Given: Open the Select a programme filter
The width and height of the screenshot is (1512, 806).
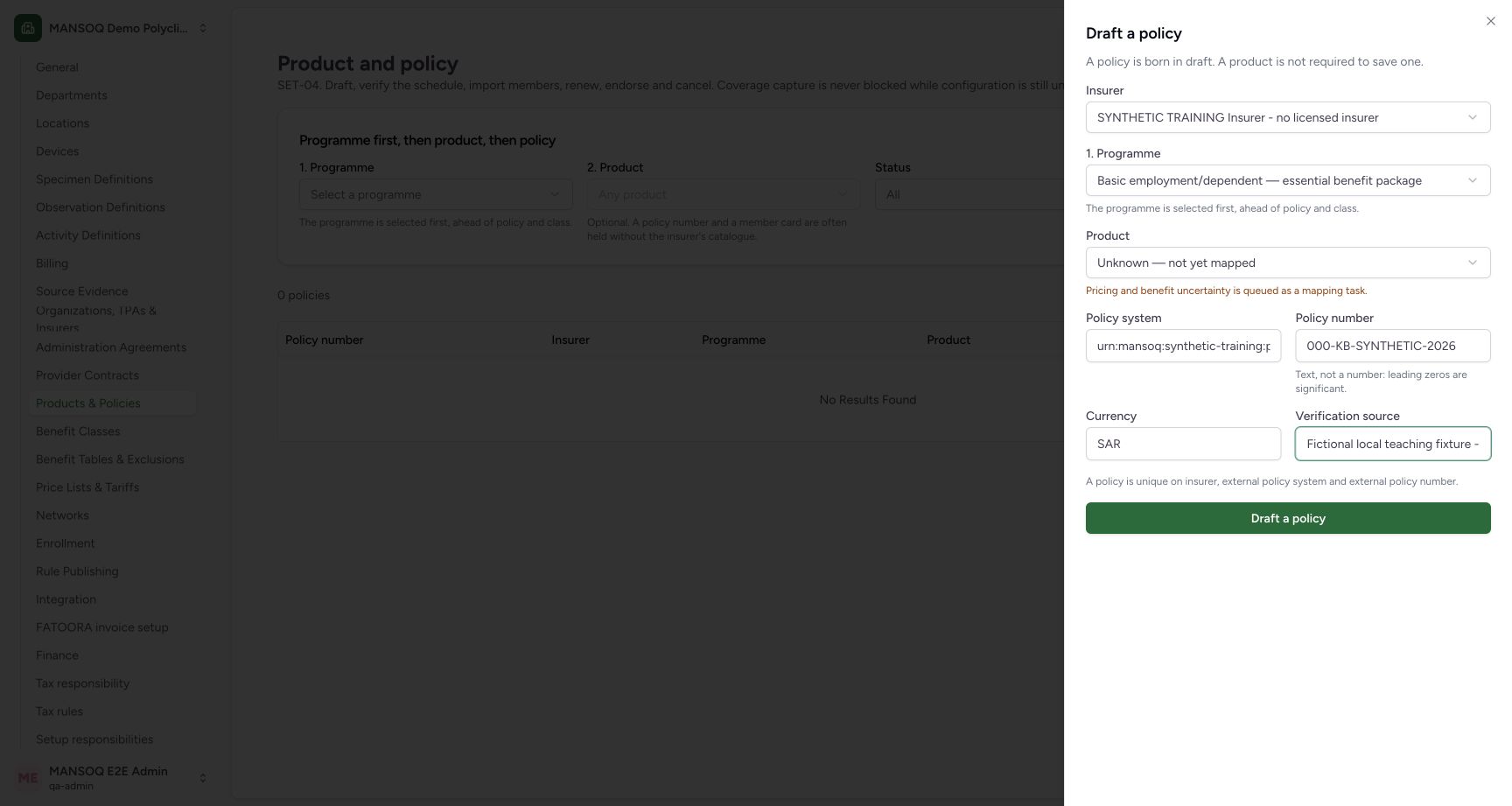Looking at the screenshot, I should point(436,194).
